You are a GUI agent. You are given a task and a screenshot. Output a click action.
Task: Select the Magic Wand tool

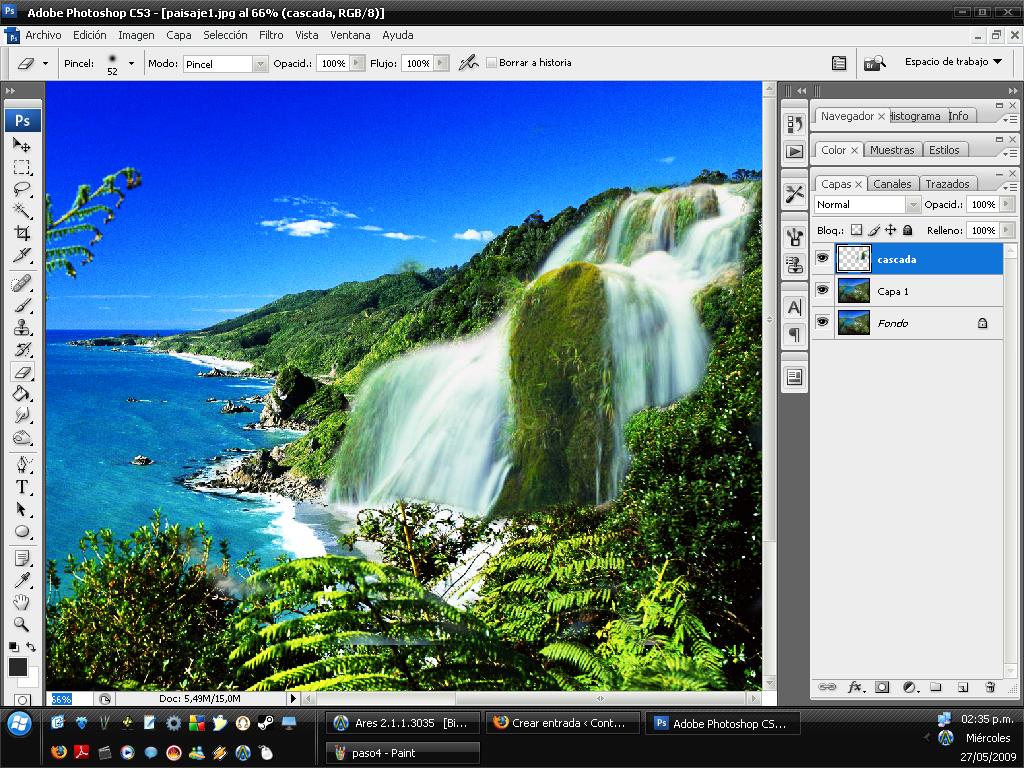(x=22, y=211)
